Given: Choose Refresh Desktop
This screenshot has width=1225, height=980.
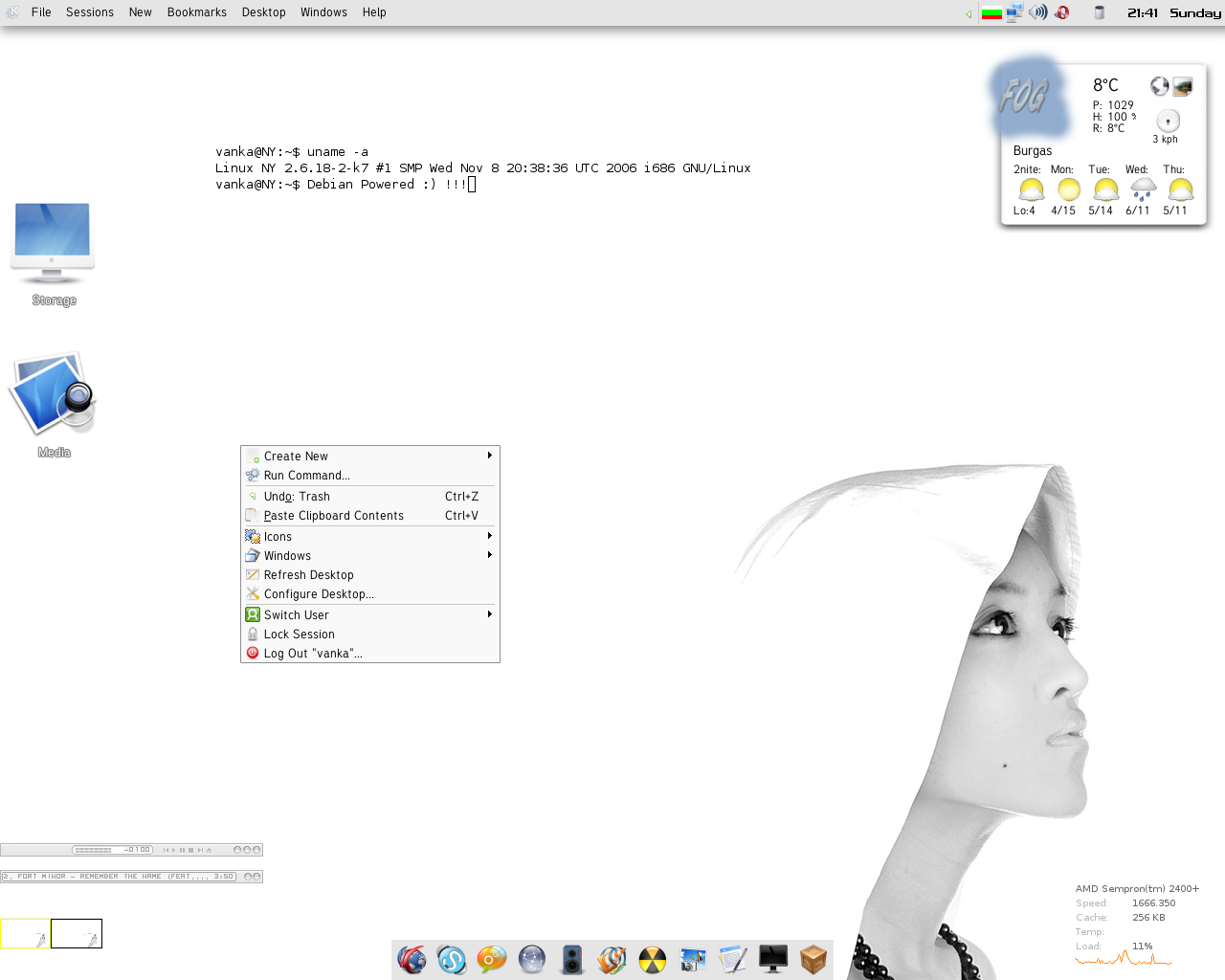Looking at the screenshot, I should point(370,575).
